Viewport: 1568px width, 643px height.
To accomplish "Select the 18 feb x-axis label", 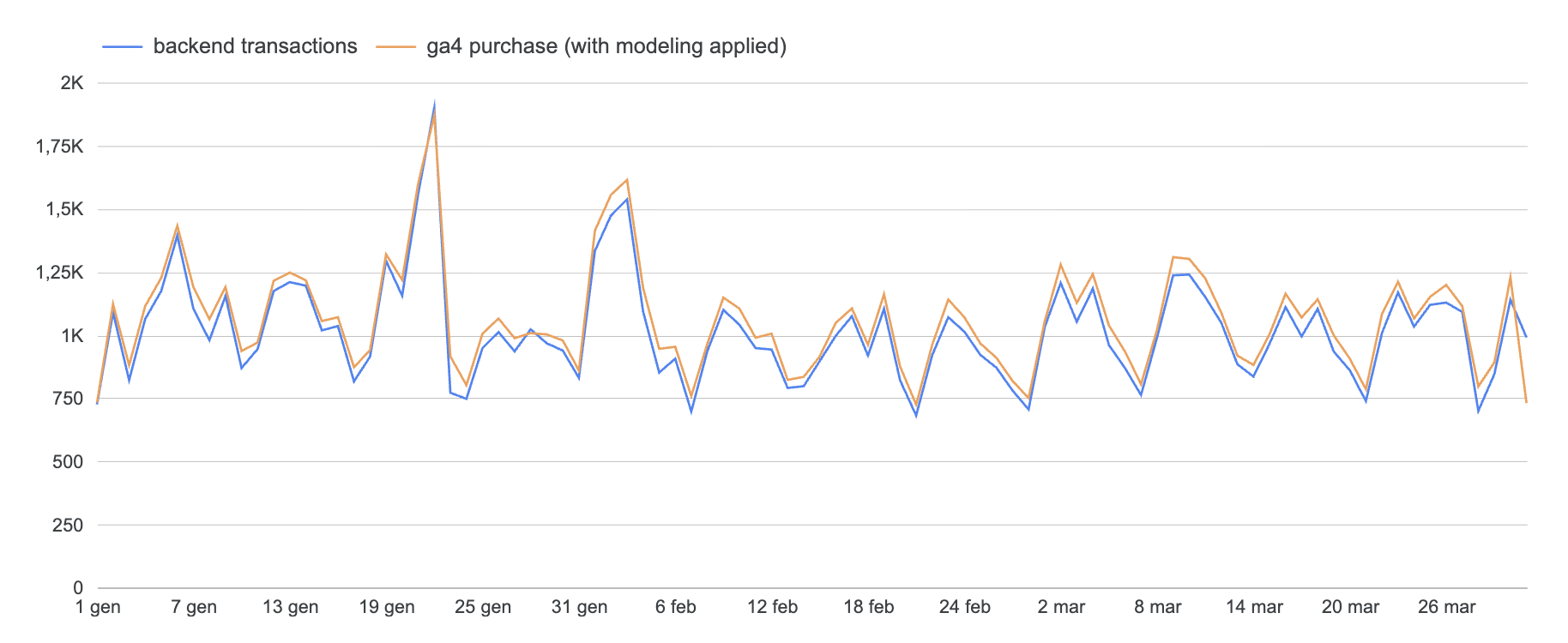I will [869, 607].
